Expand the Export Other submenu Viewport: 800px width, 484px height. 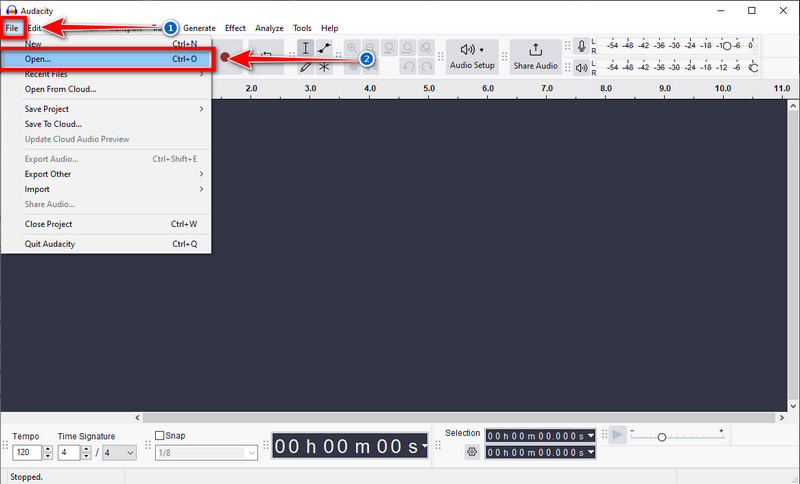click(x=106, y=174)
